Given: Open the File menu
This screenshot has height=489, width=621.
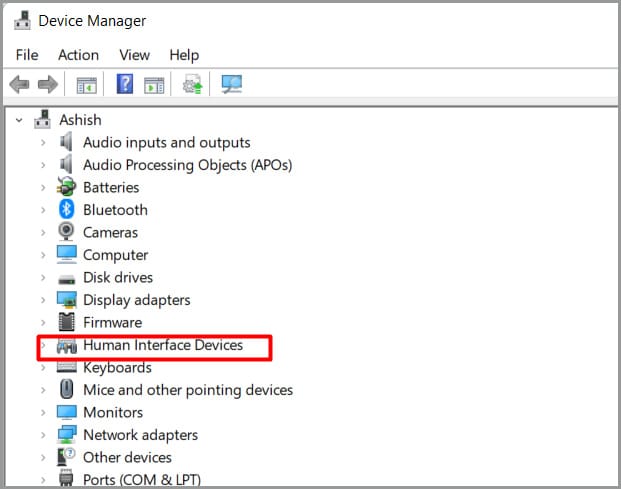Looking at the screenshot, I should 27,55.
